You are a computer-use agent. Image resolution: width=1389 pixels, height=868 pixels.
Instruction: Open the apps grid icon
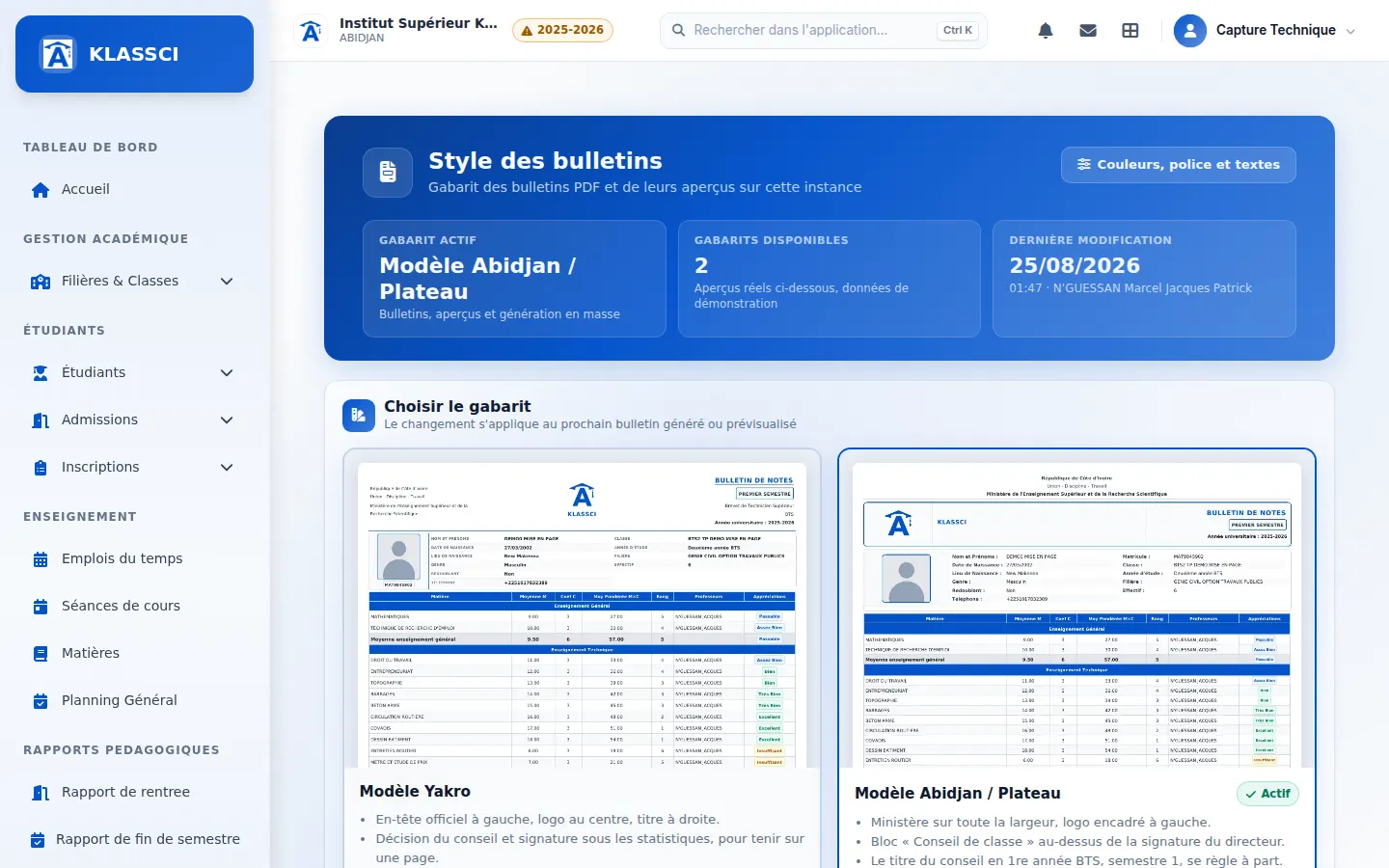[1130, 31]
